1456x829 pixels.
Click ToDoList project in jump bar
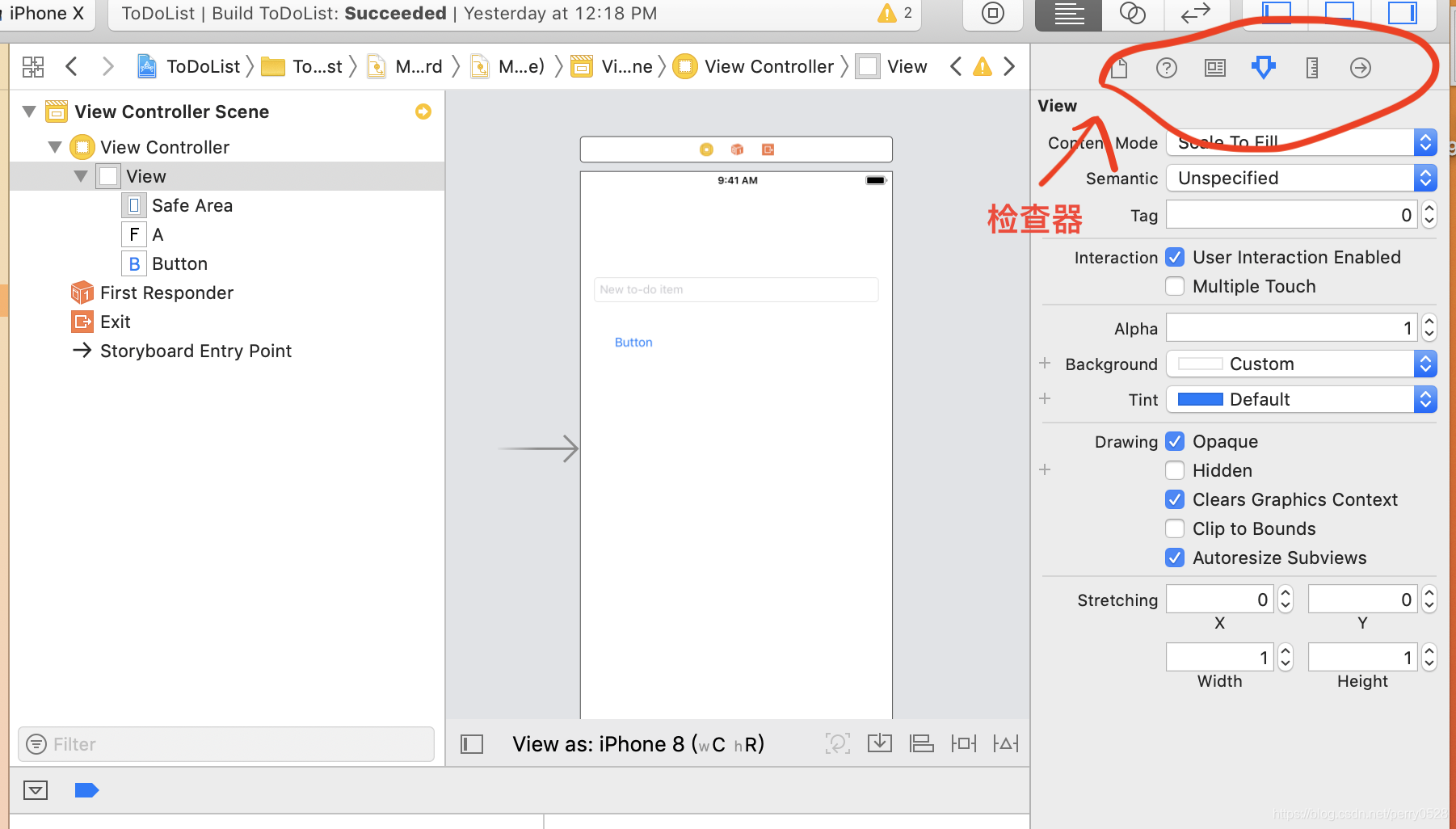(x=189, y=66)
